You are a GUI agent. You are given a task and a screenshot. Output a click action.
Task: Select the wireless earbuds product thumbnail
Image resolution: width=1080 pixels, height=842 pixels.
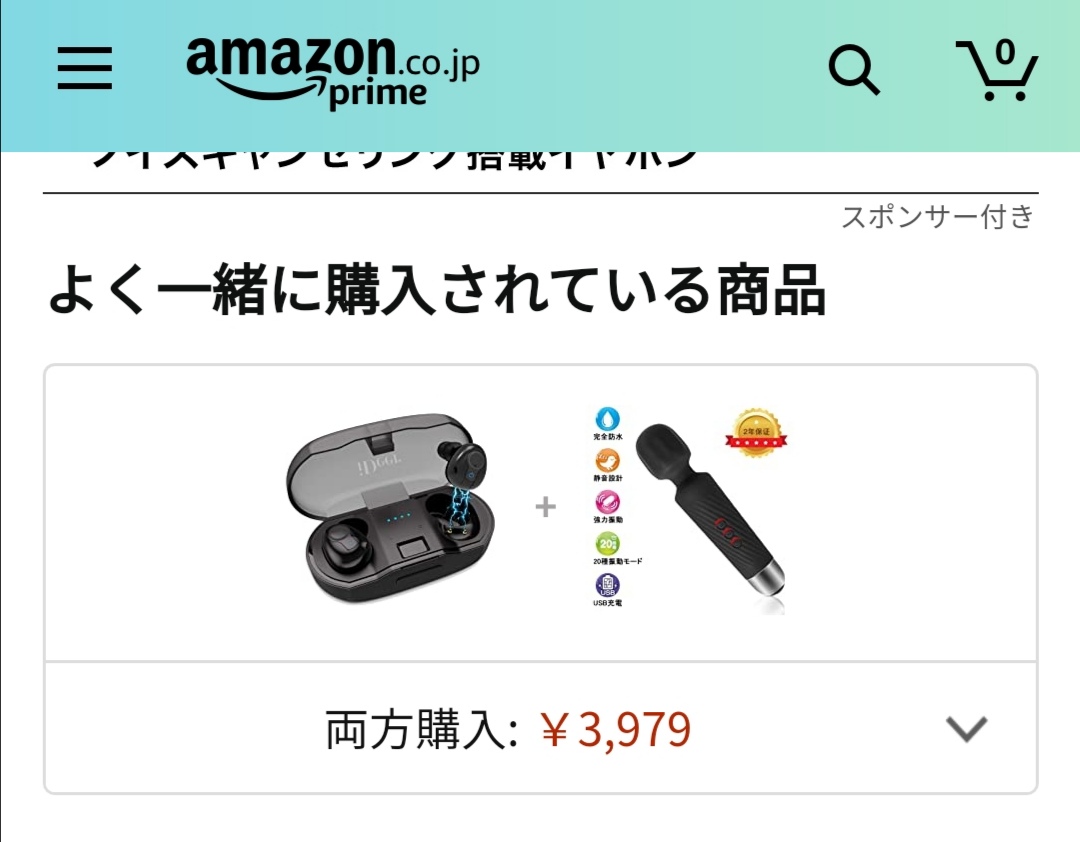(391, 509)
